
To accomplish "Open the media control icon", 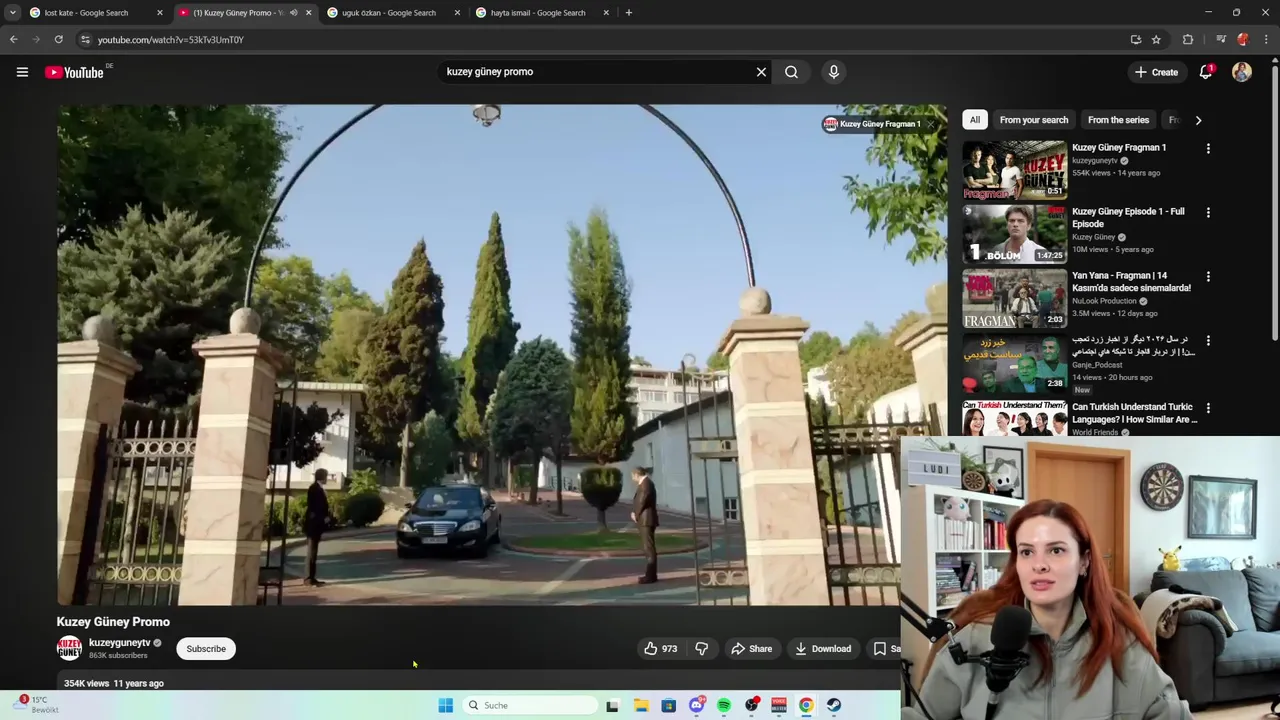I will [x=1221, y=40].
